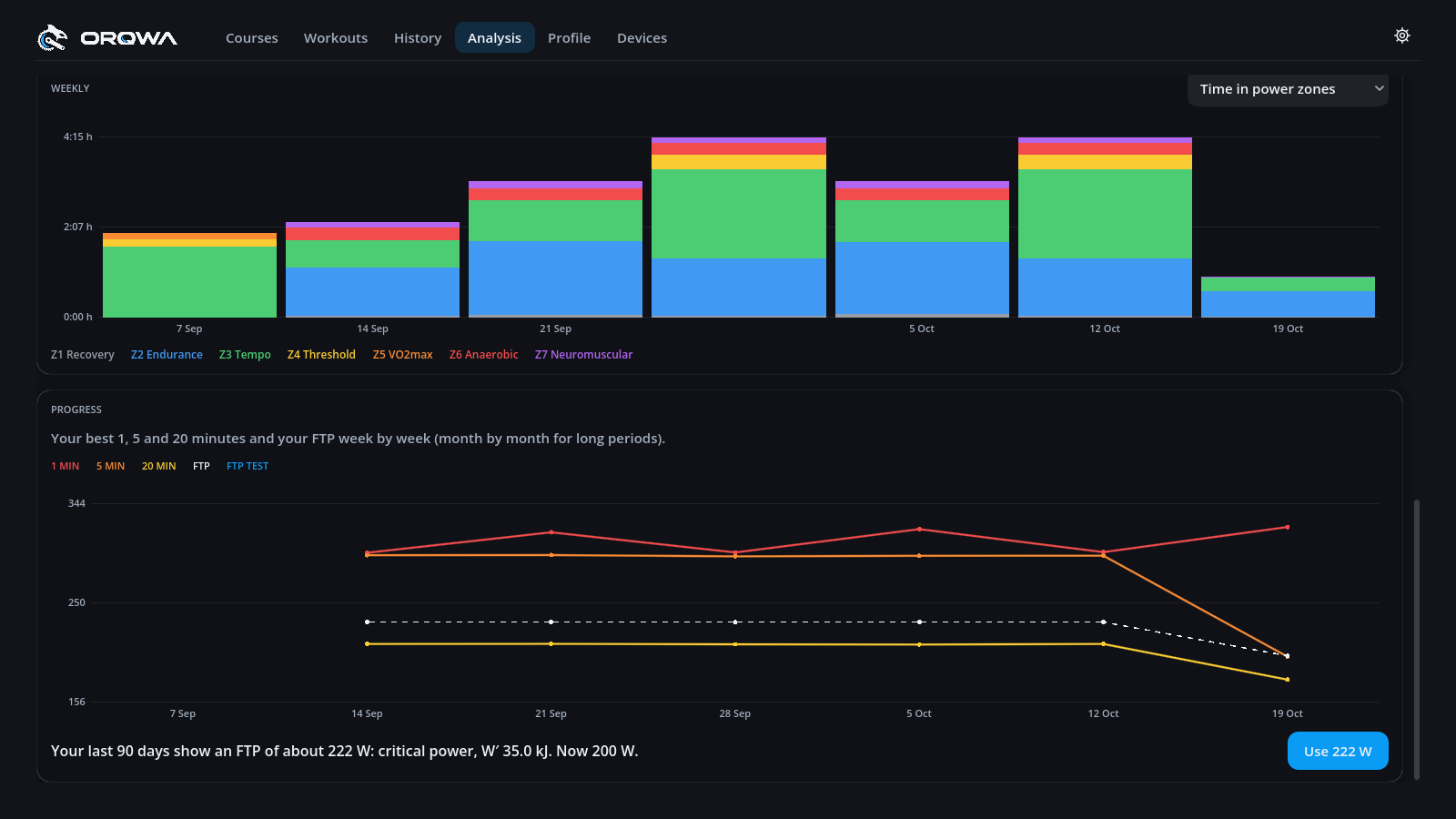Image resolution: width=1456 pixels, height=819 pixels.
Task: Click the Z1 Recovery legend label
Action: click(83, 355)
